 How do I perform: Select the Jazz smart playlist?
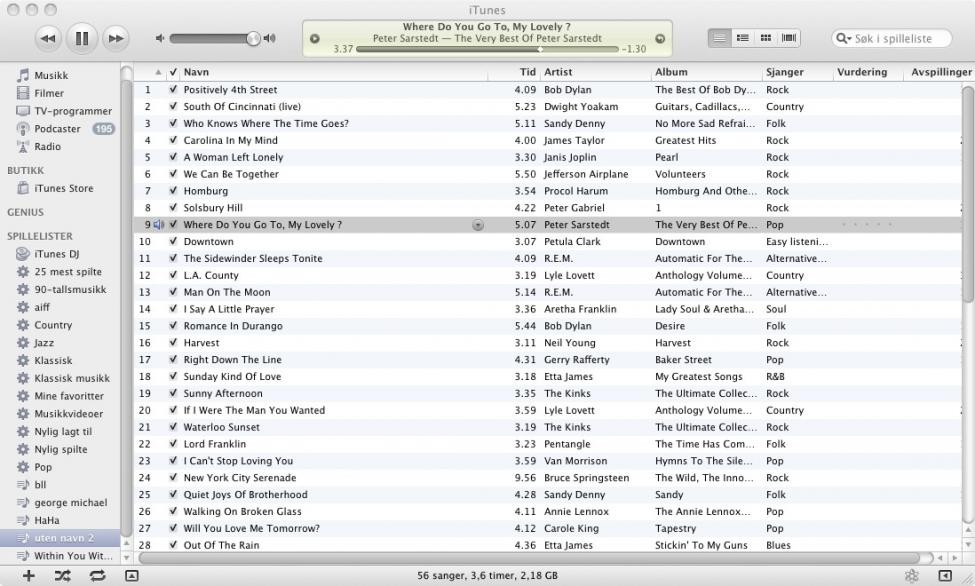coord(44,343)
